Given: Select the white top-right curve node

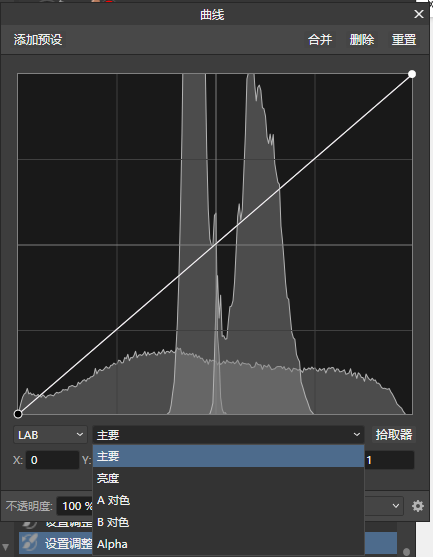Looking at the screenshot, I should point(412,74).
